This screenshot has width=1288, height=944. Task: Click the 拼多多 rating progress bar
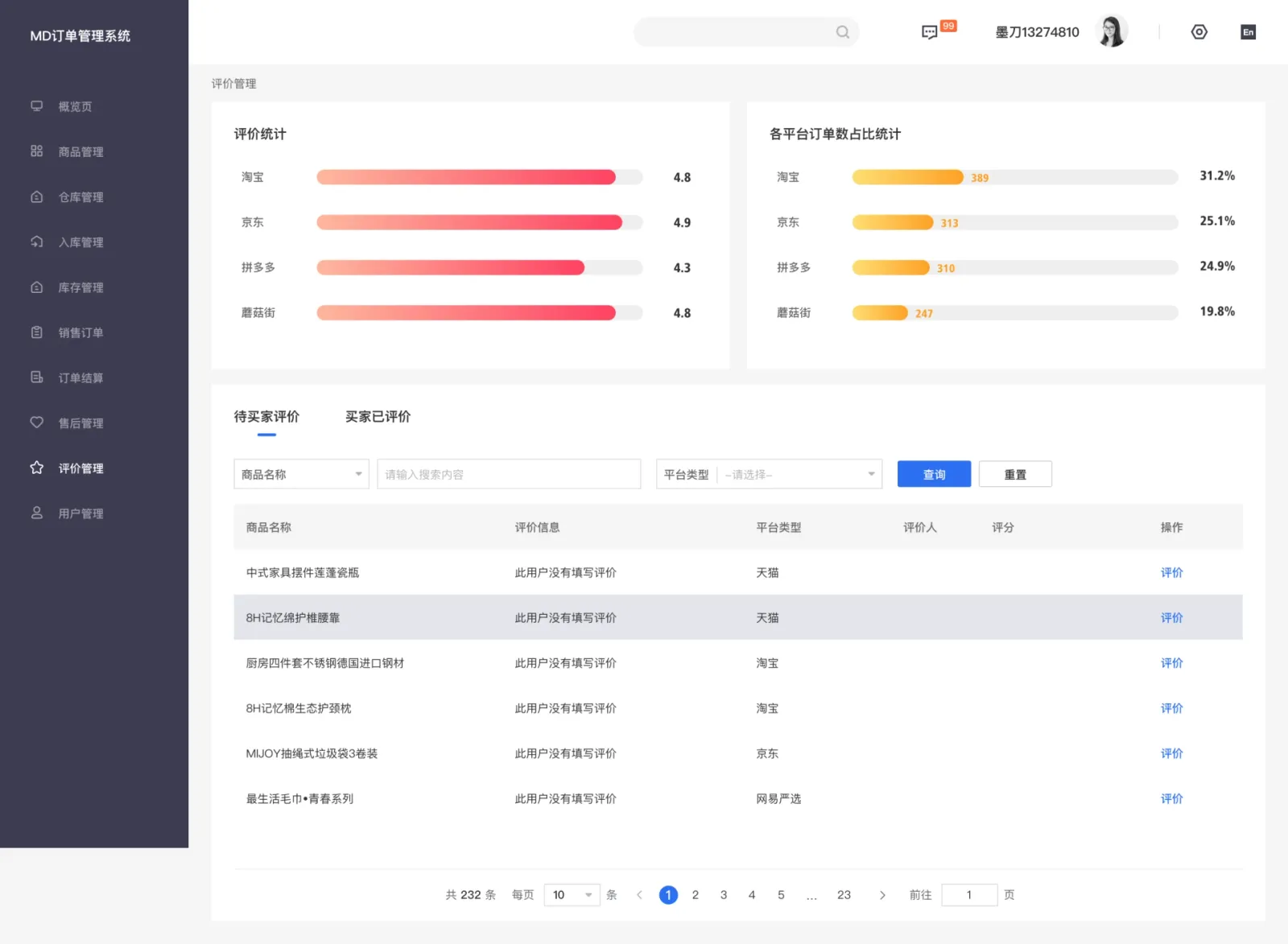click(x=480, y=267)
